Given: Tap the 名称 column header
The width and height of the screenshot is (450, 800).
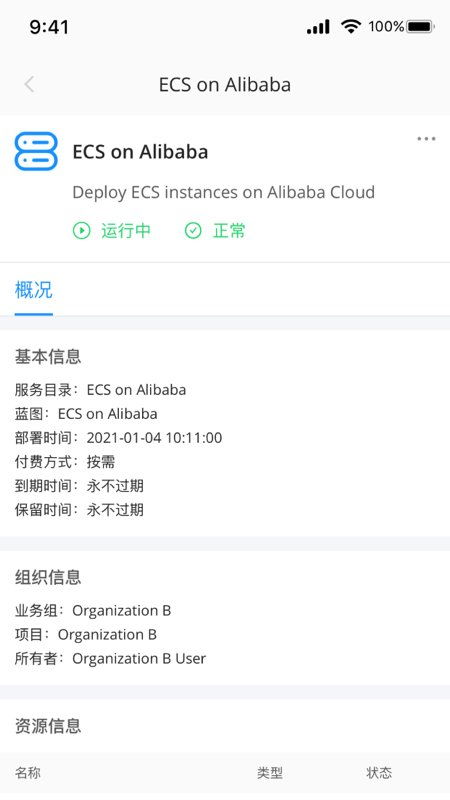Looking at the screenshot, I should (28, 773).
